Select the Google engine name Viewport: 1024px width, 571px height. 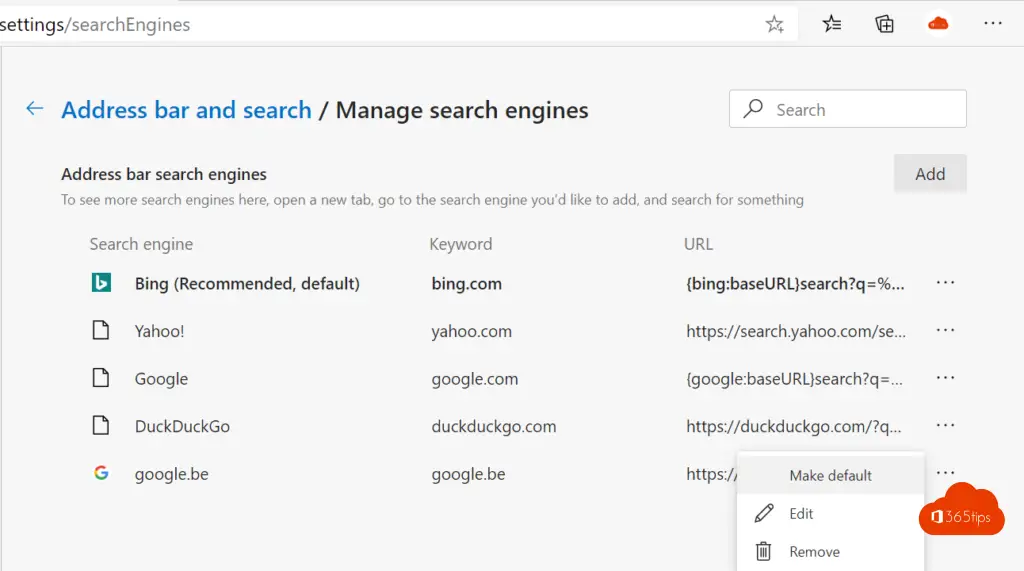(x=161, y=379)
